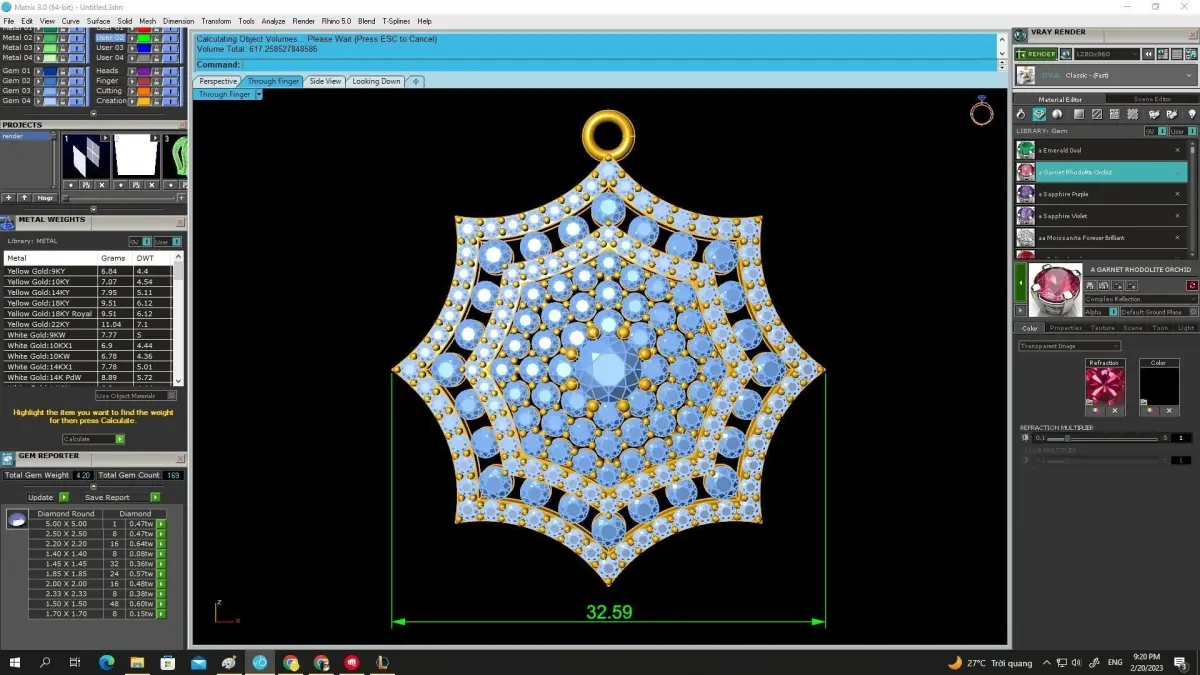Select the a Sapphire Violet material
Image resolution: width=1200 pixels, height=675 pixels.
(1100, 216)
